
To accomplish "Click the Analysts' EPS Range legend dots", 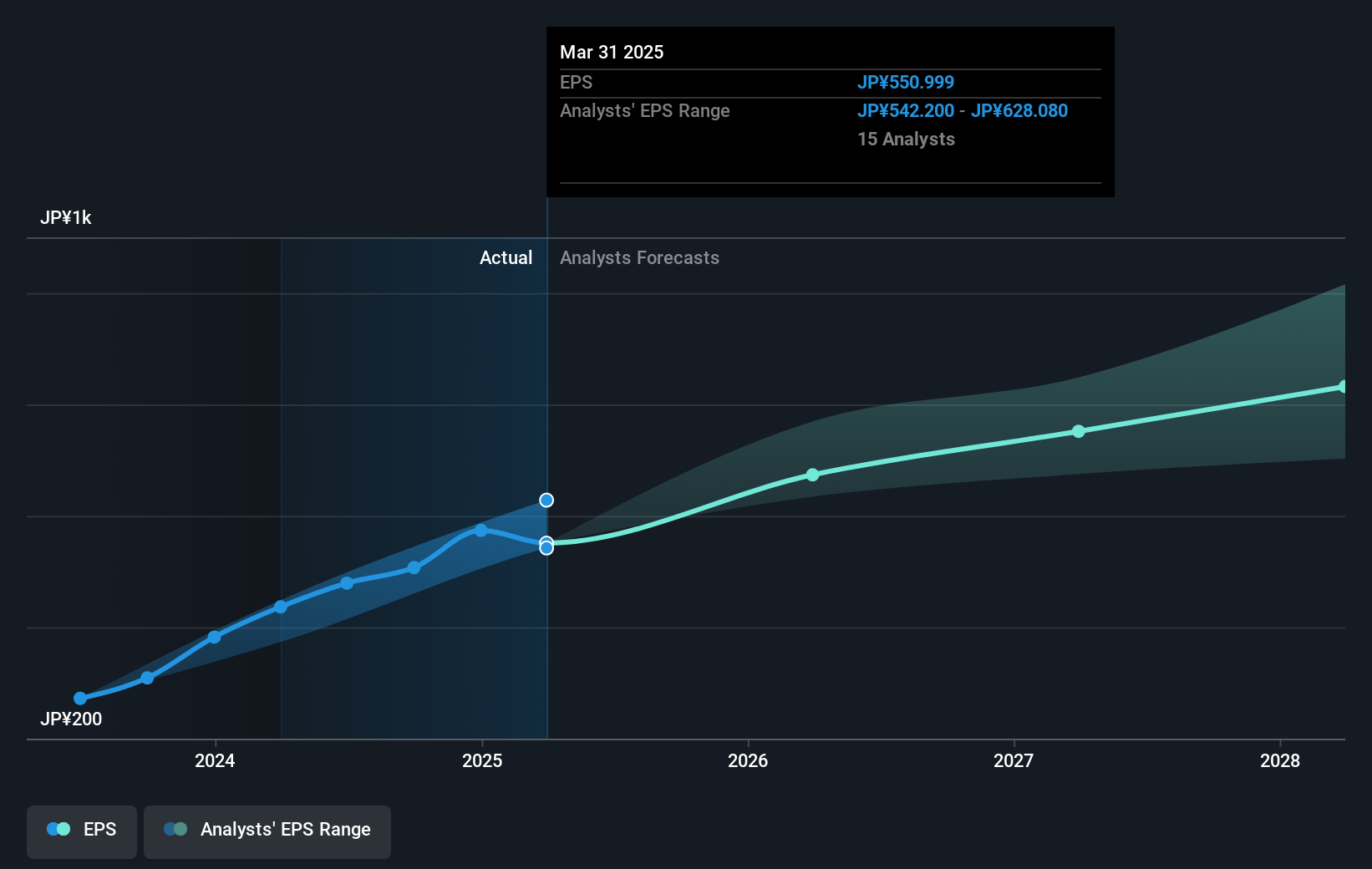I will point(175,828).
